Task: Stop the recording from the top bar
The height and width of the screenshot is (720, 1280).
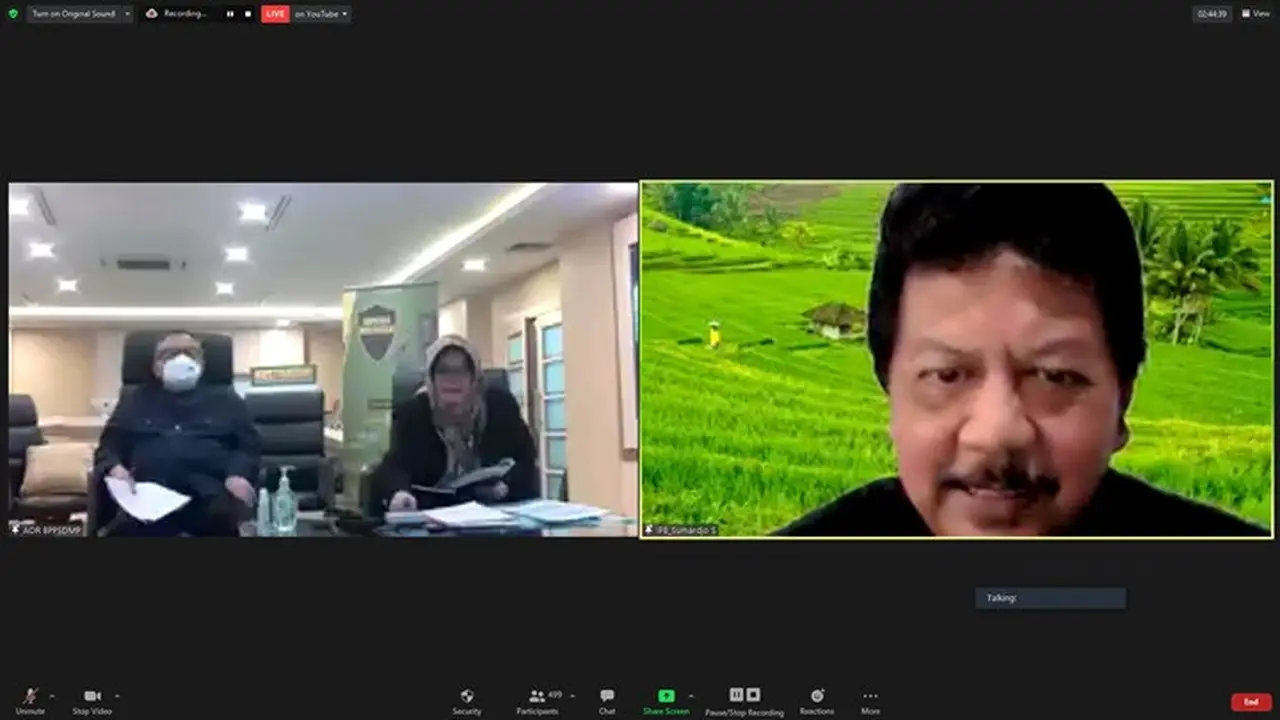Action: click(x=248, y=14)
